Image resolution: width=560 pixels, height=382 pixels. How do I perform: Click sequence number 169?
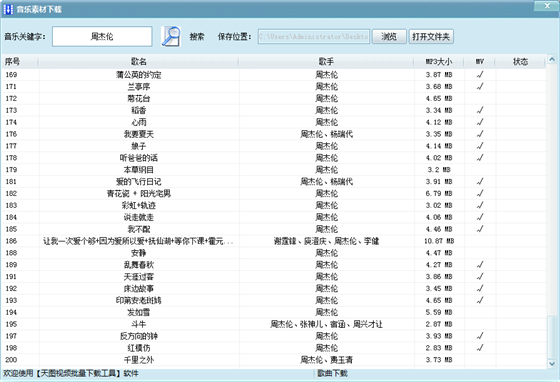[11, 75]
